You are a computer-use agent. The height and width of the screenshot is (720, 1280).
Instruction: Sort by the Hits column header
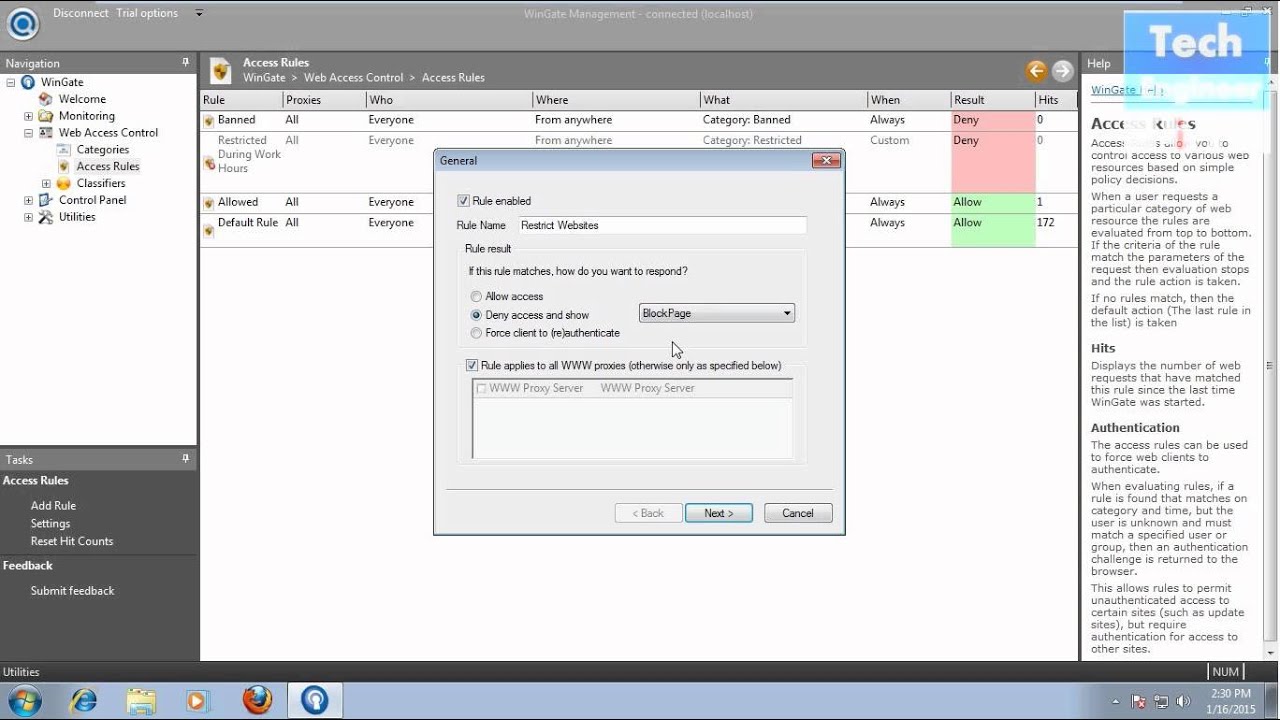click(1056, 100)
